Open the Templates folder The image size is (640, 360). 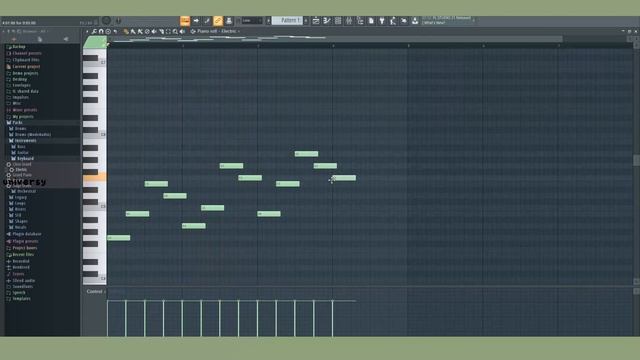(21, 299)
